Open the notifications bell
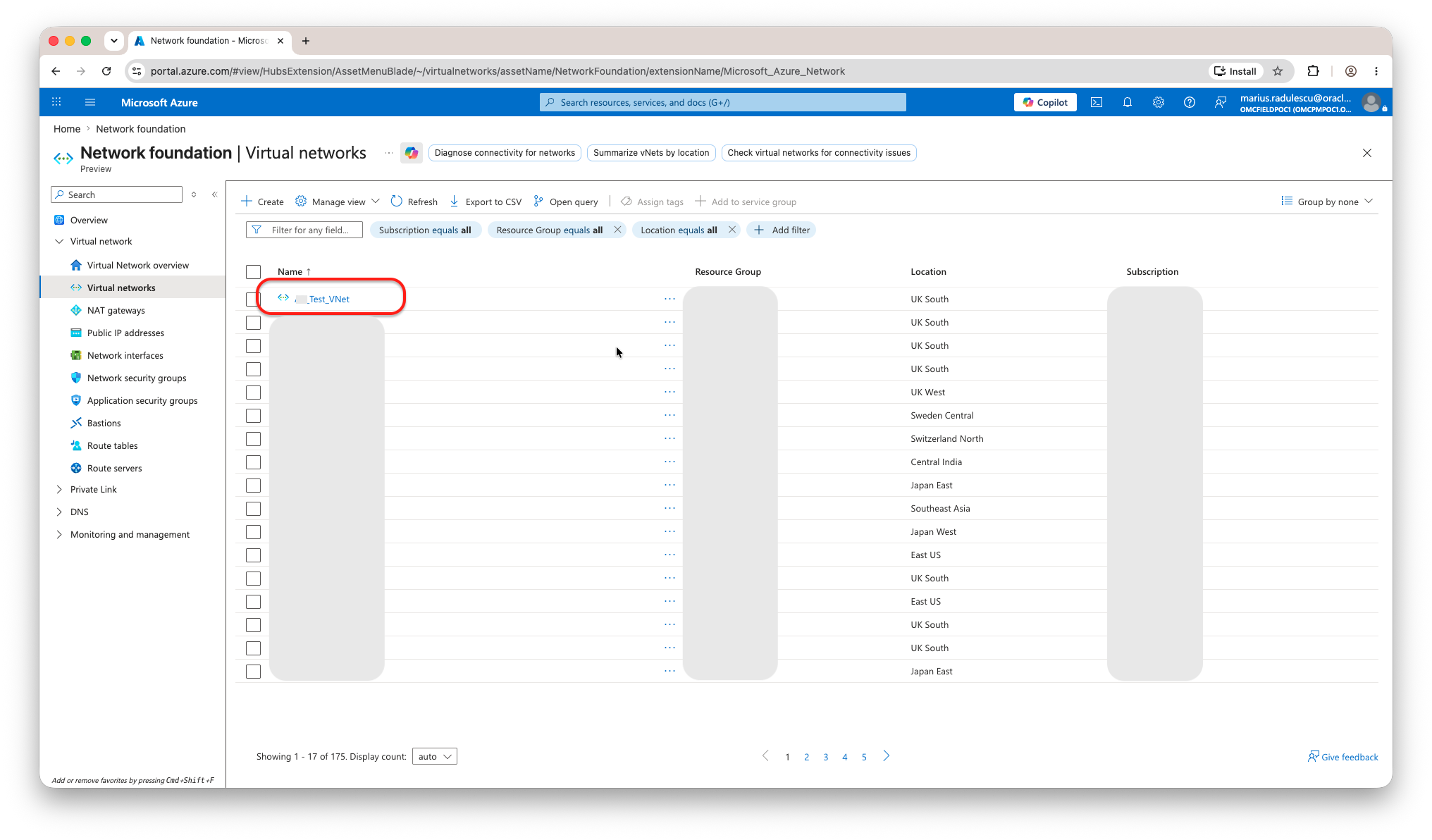This screenshot has height=840, width=1432. (x=1128, y=102)
